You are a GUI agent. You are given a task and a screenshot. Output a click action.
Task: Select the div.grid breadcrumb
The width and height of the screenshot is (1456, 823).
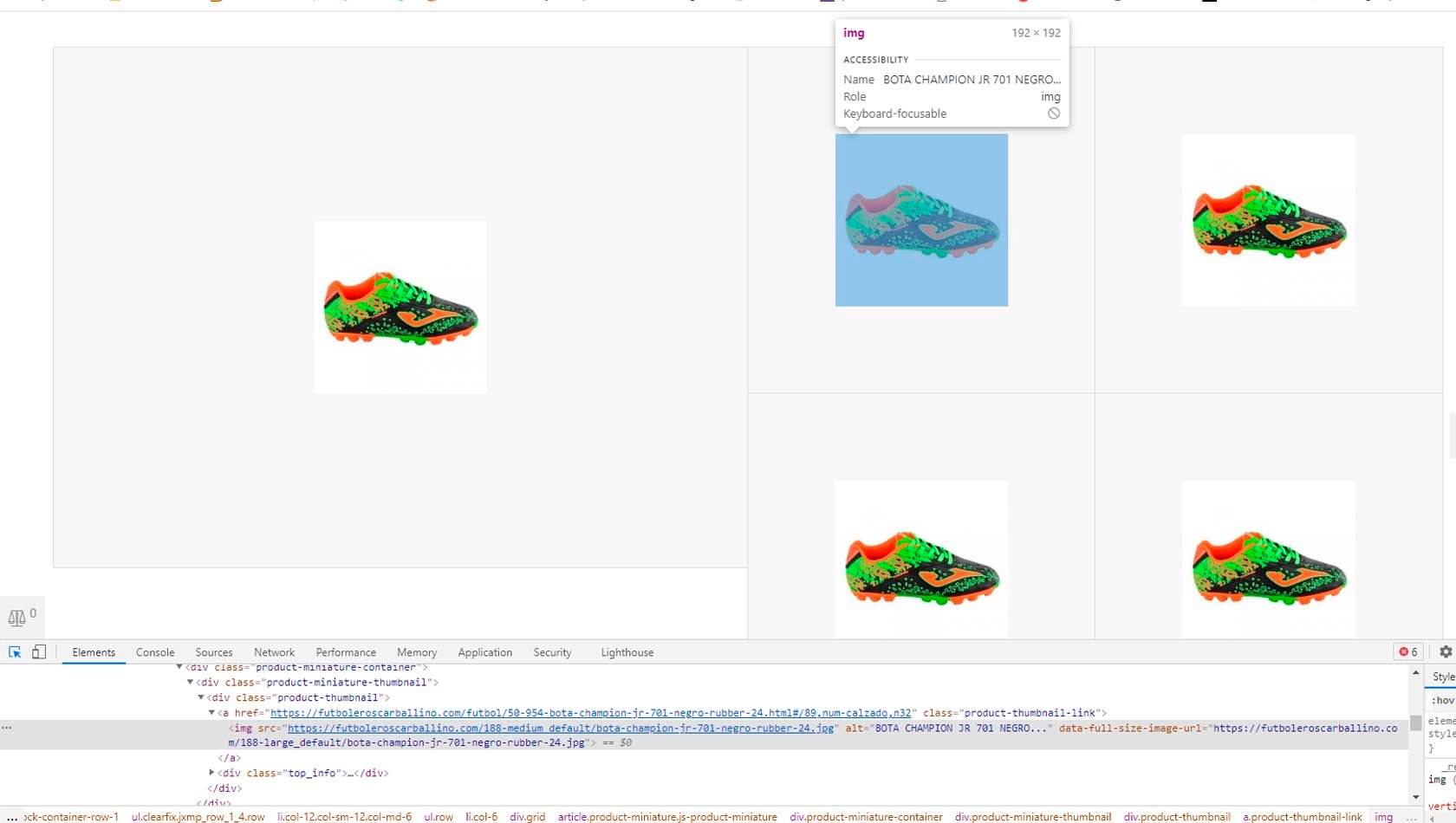pos(528,817)
